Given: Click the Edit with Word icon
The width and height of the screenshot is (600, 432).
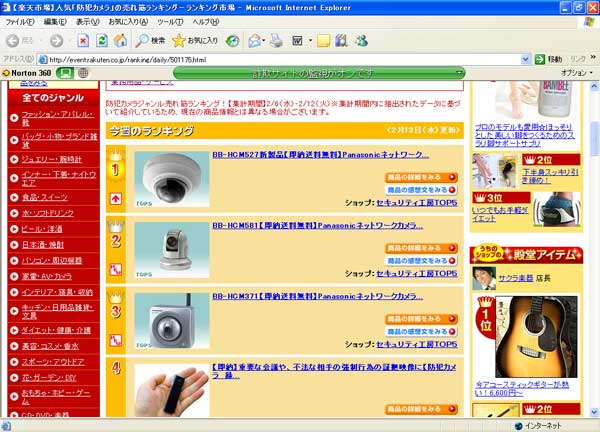Looking at the screenshot, I should click(x=297, y=40).
